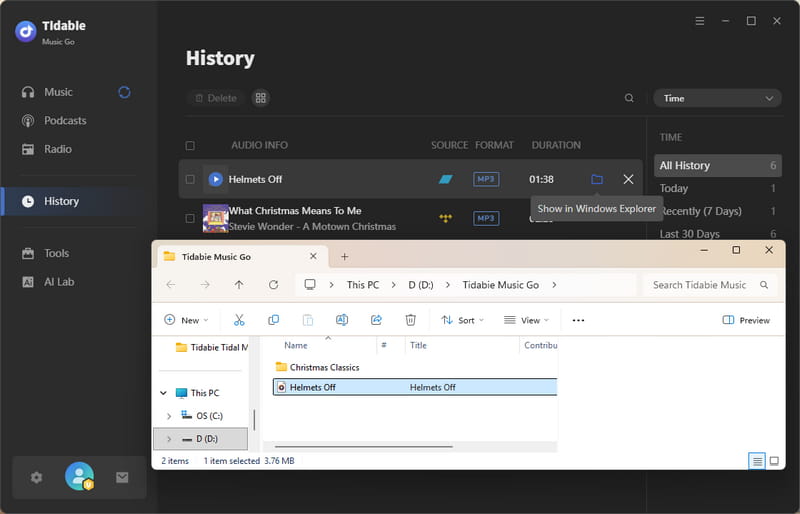Open Helmets Off in Windows Explorer folder icon
Viewport: 800px width, 514px height.
click(x=596, y=179)
